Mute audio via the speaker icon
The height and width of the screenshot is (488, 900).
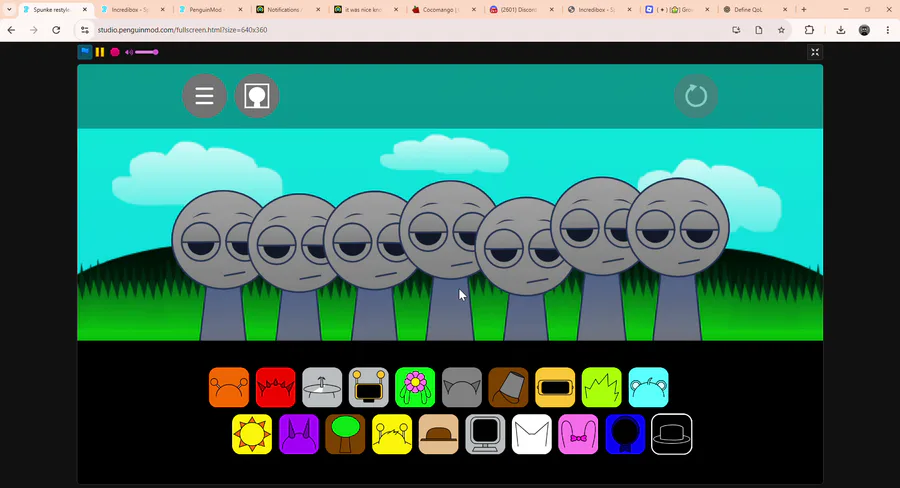[x=129, y=52]
